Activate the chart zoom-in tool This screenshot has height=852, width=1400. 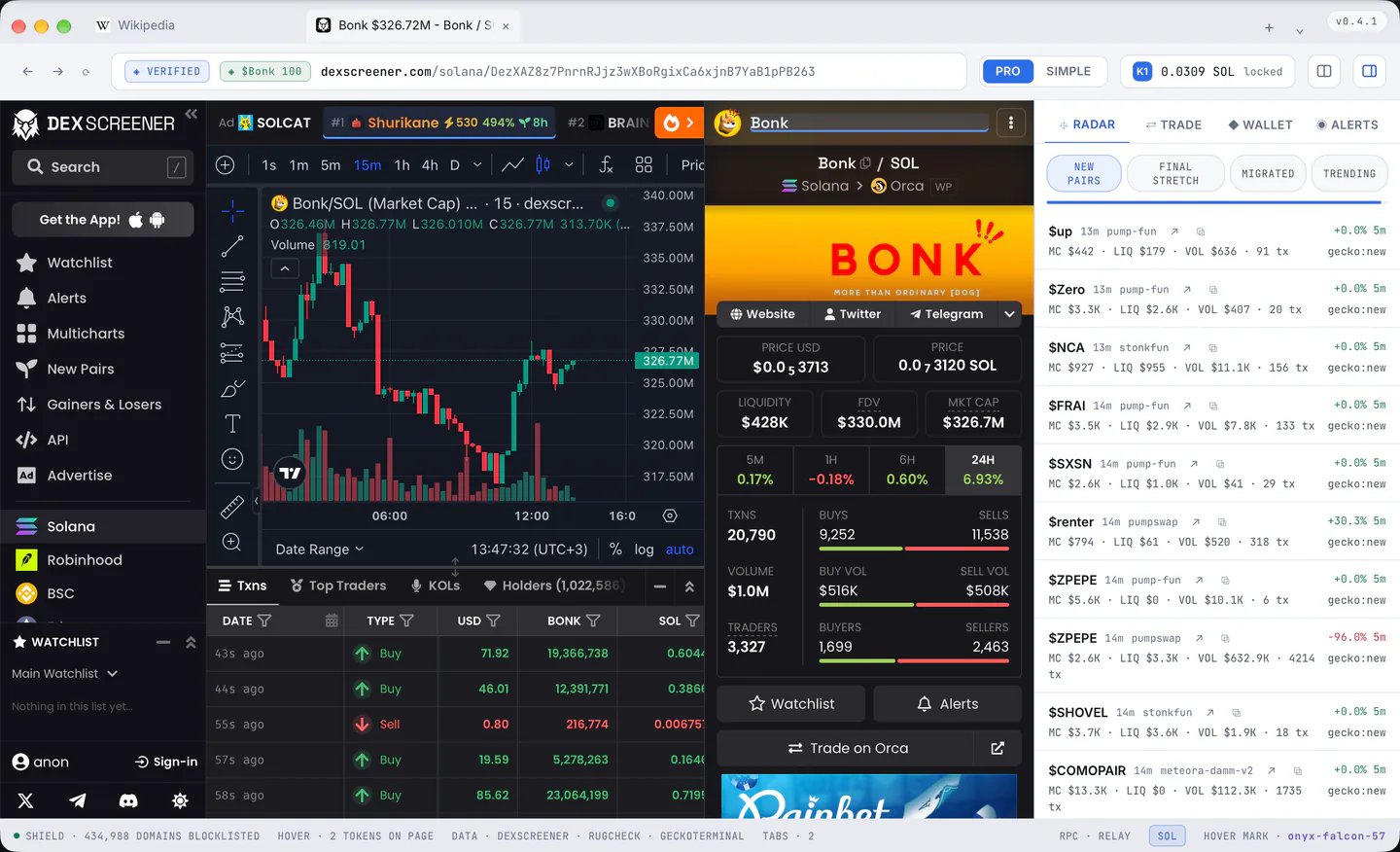(x=232, y=542)
